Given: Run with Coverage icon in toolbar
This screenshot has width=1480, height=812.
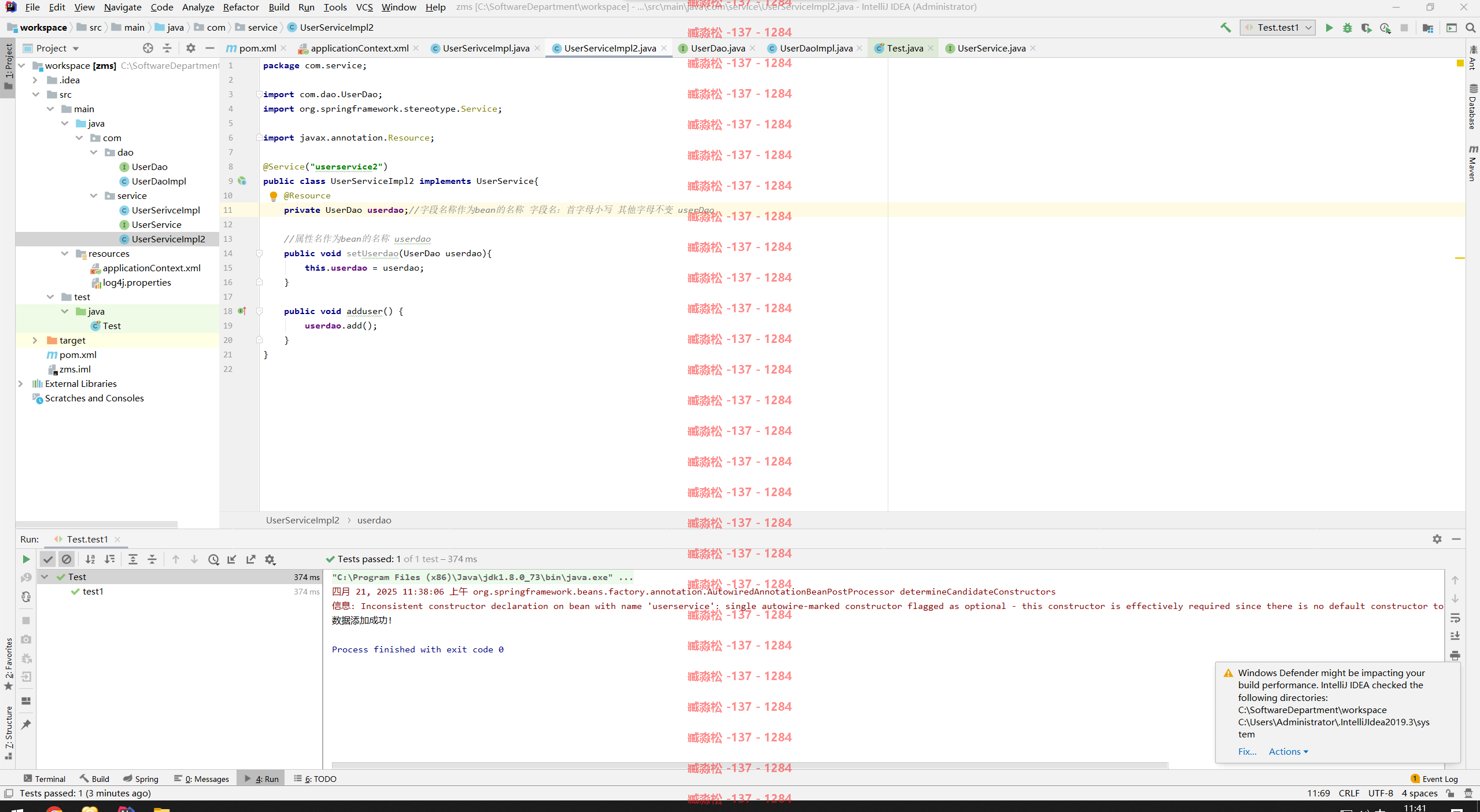Looking at the screenshot, I should pos(1366,27).
